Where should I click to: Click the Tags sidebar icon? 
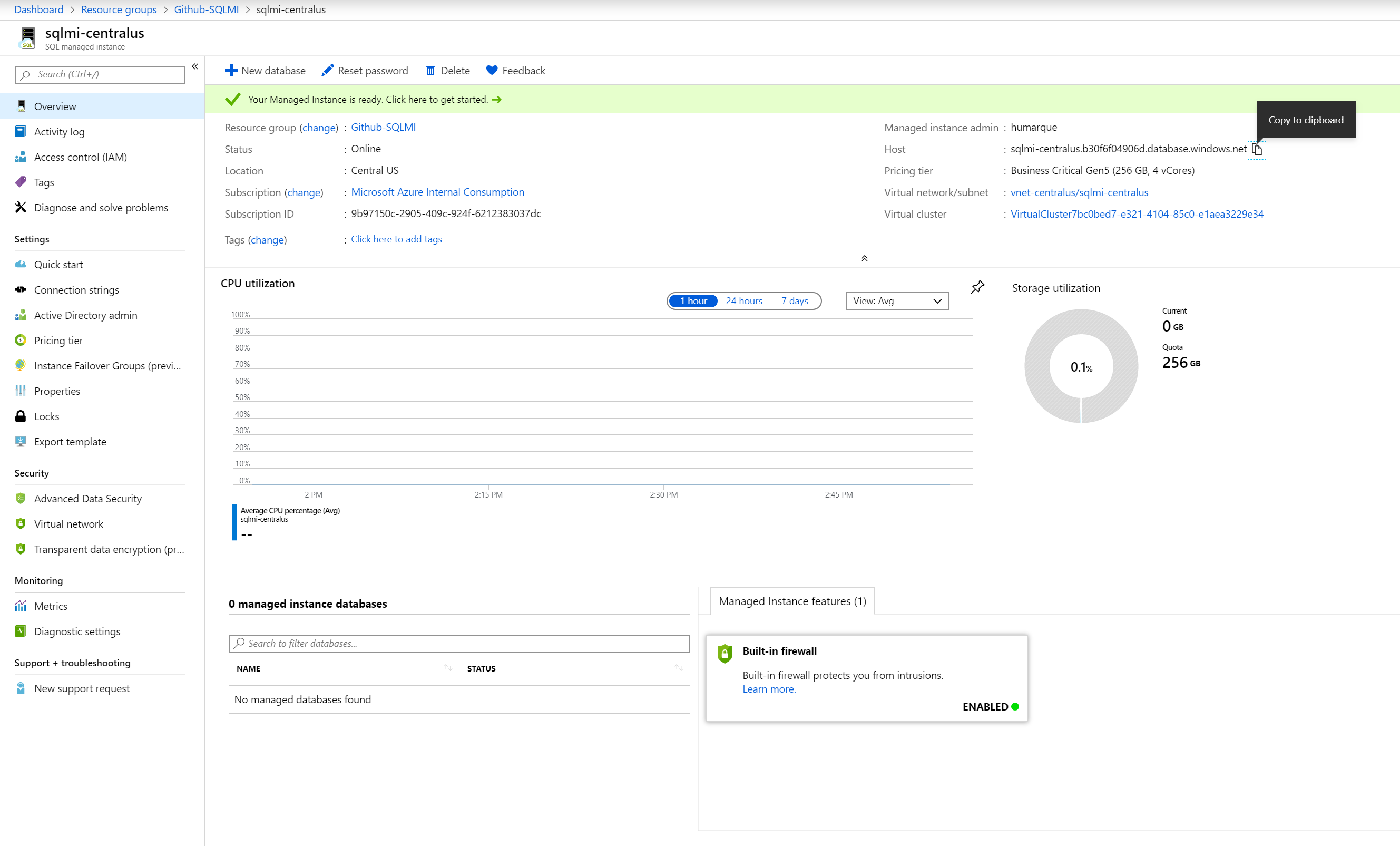point(21,182)
